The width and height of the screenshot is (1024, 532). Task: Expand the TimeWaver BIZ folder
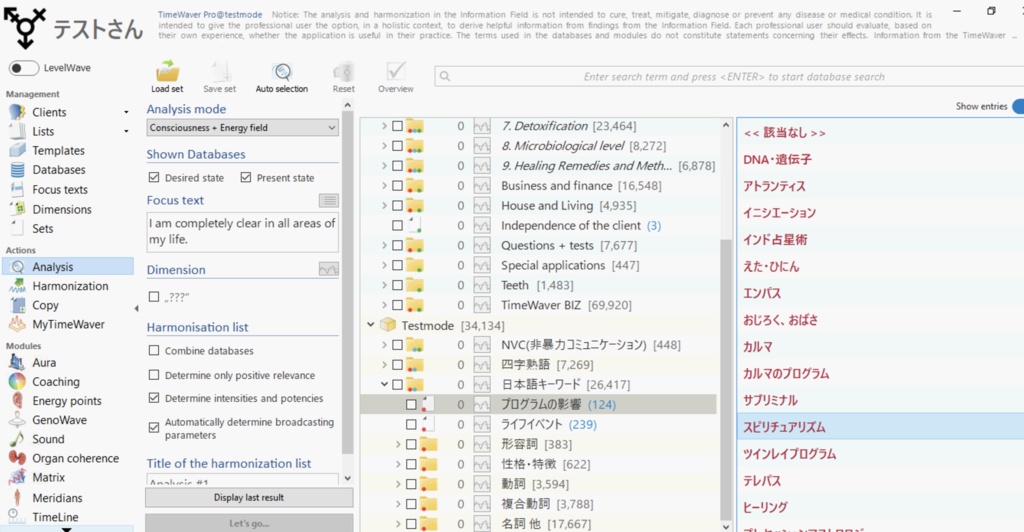[385, 305]
